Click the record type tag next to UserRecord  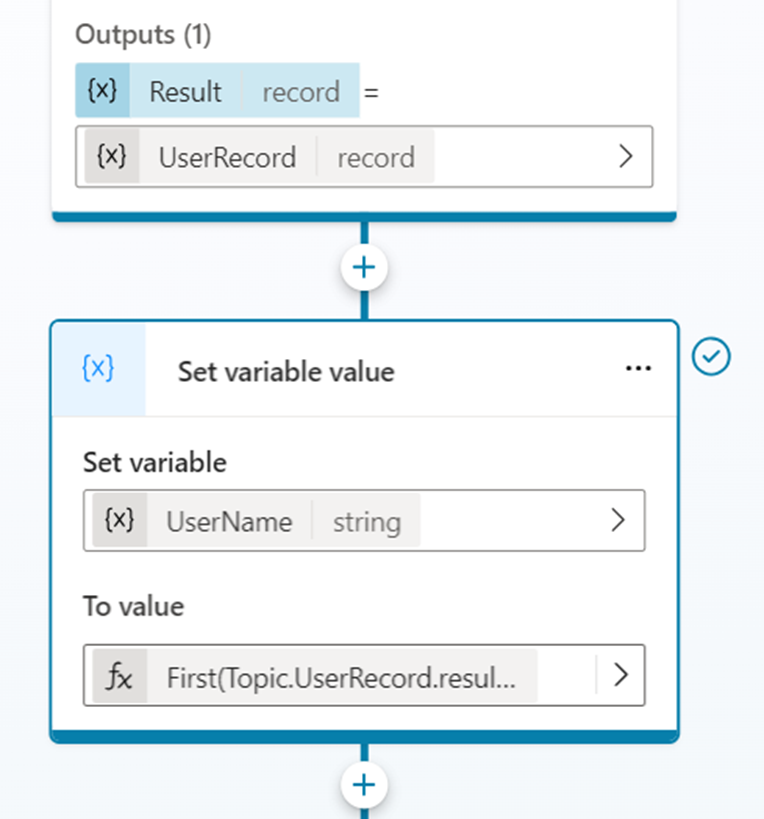[375, 158]
